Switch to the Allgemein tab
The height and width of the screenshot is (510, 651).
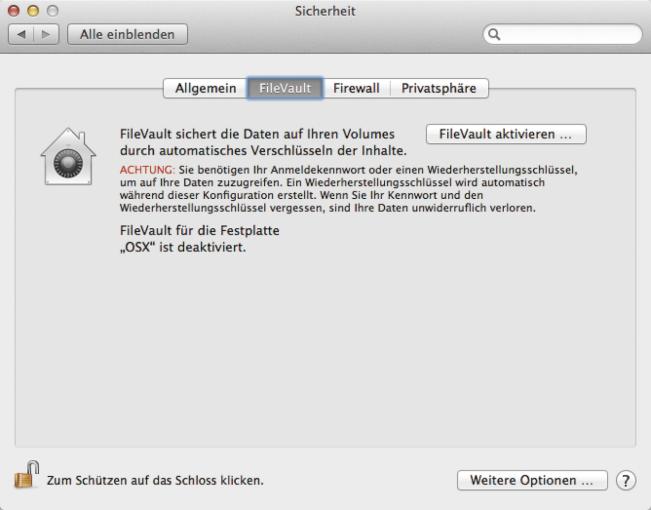pyautogui.click(x=206, y=88)
